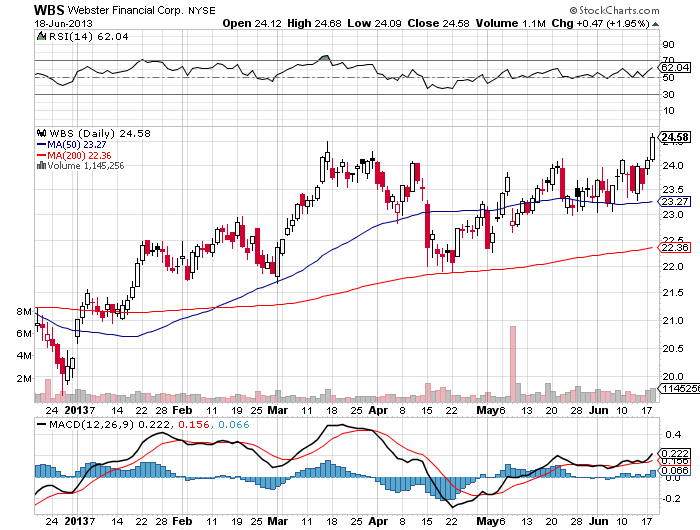This screenshot has width=700, height=530.
Task: Click the 2013 label on price time axis
Action: click(76, 410)
